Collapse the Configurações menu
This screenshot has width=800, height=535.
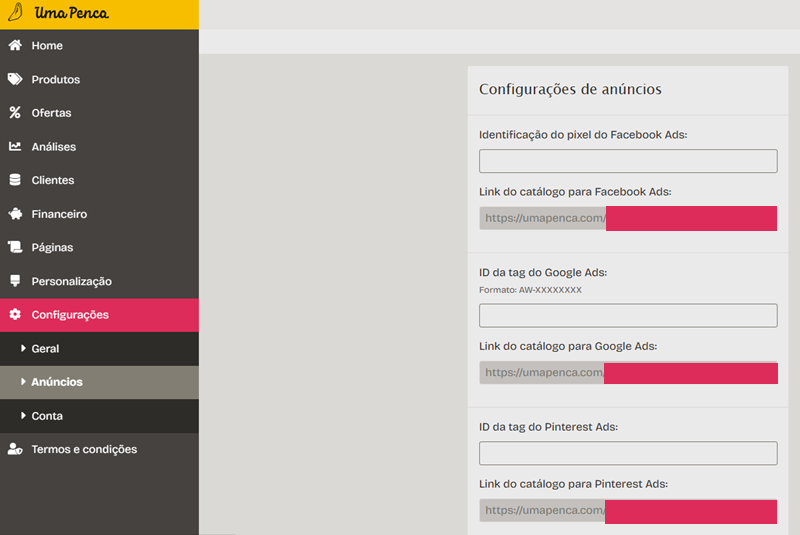pyautogui.click(x=99, y=315)
